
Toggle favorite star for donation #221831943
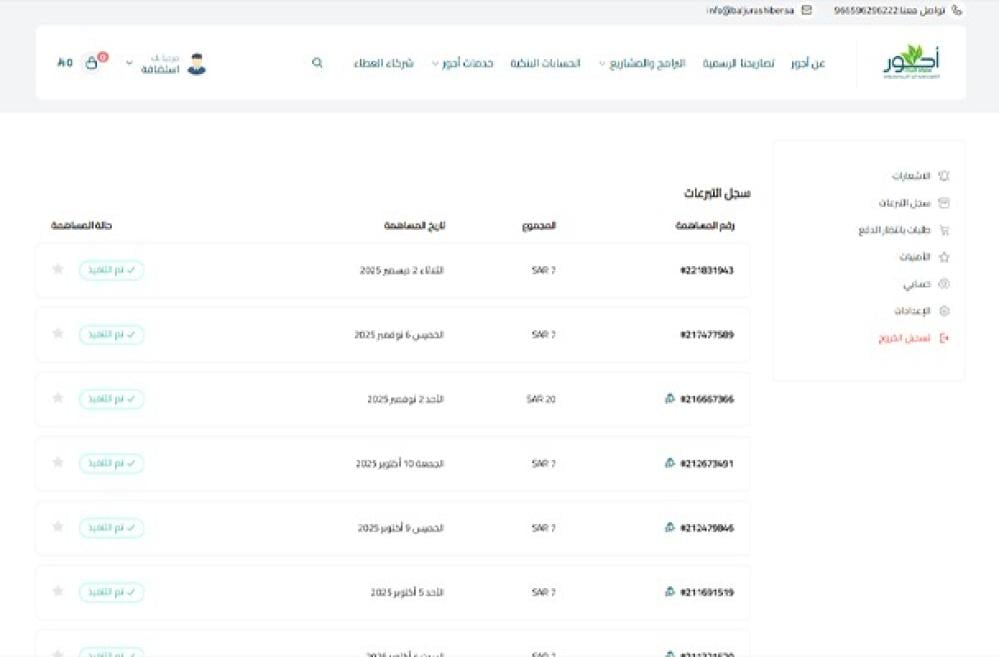click(x=58, y=269)
